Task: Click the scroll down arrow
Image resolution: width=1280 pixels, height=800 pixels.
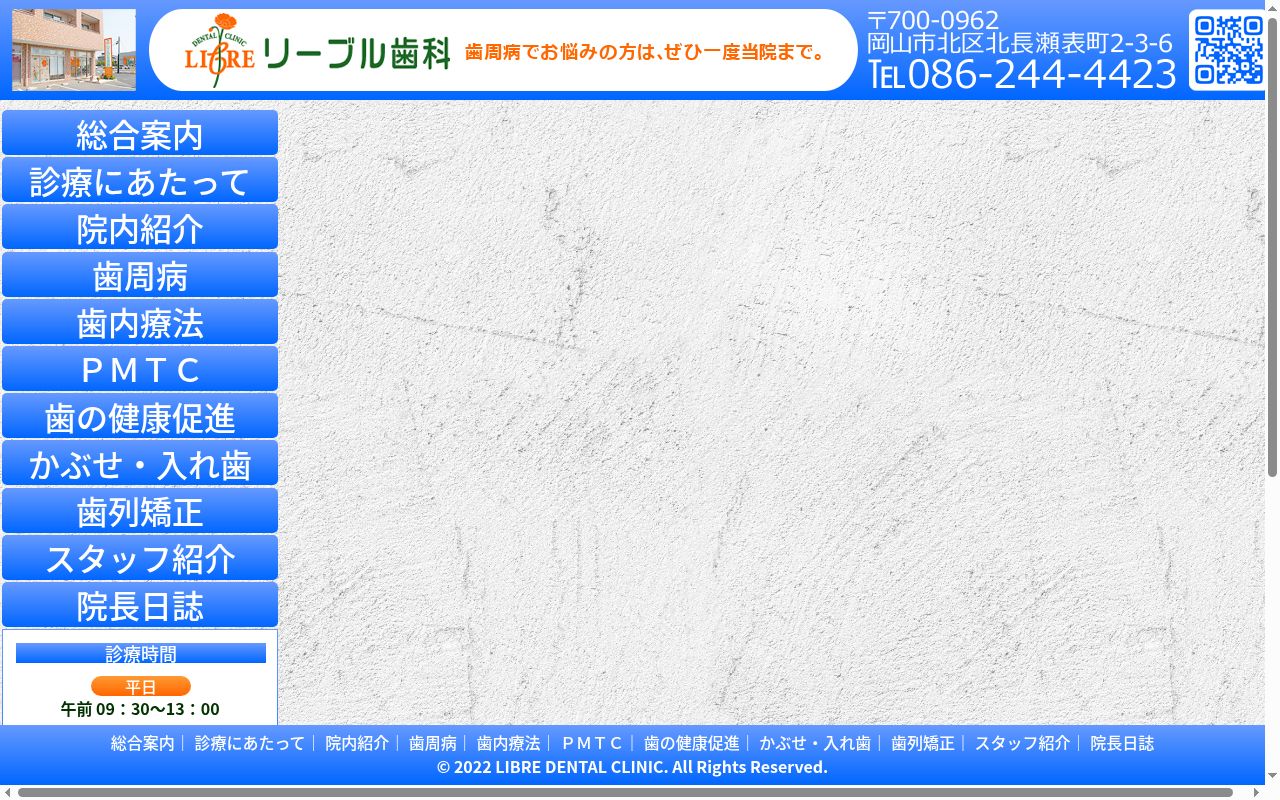Action: [x=1273, y=777]
